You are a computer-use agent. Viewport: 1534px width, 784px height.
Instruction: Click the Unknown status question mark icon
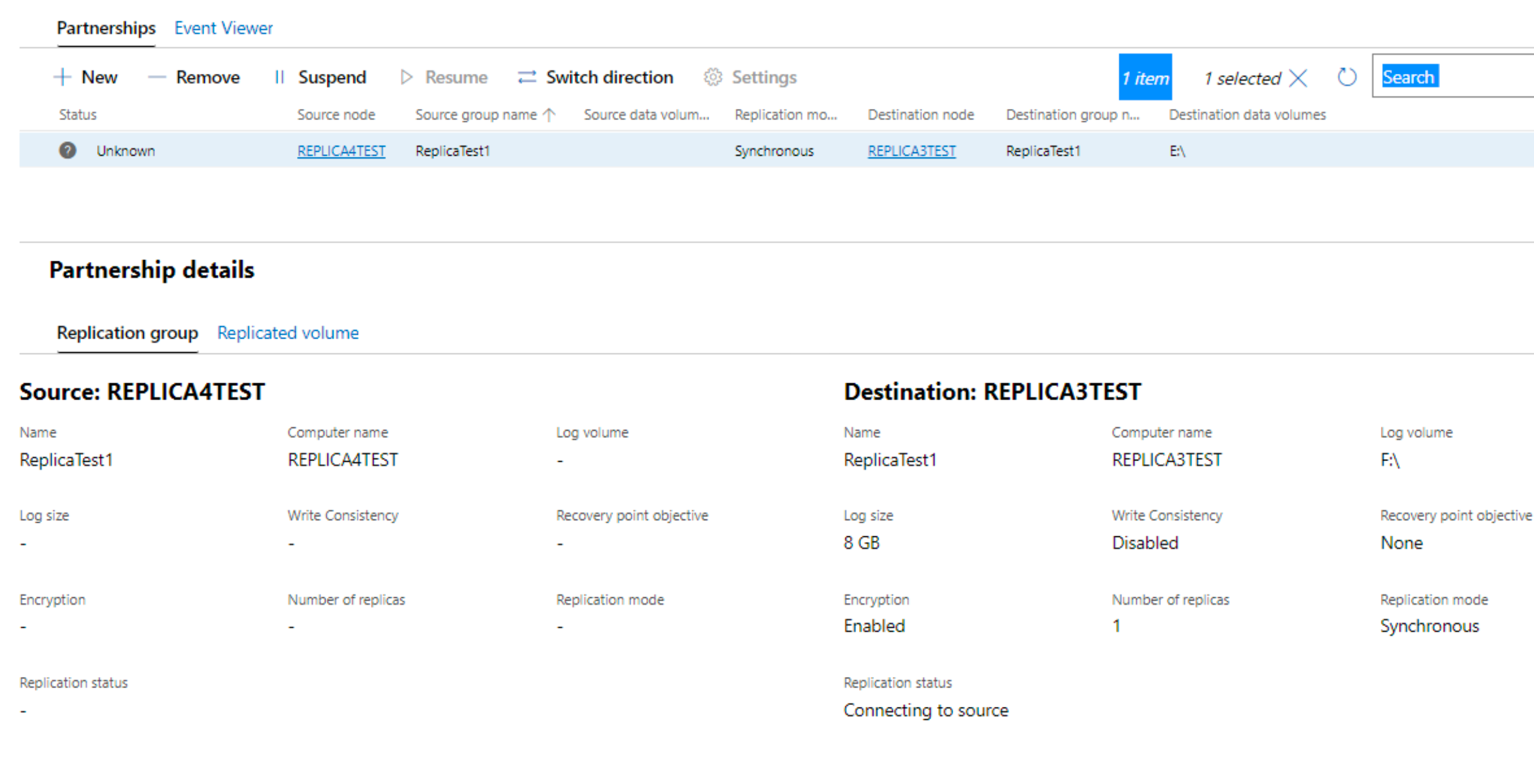[67, 151]
